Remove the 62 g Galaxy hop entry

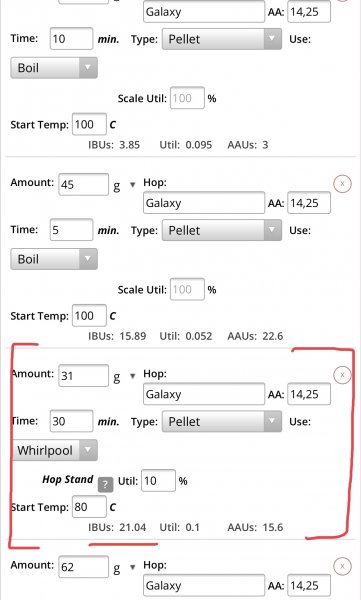click(x=342, y=566)
